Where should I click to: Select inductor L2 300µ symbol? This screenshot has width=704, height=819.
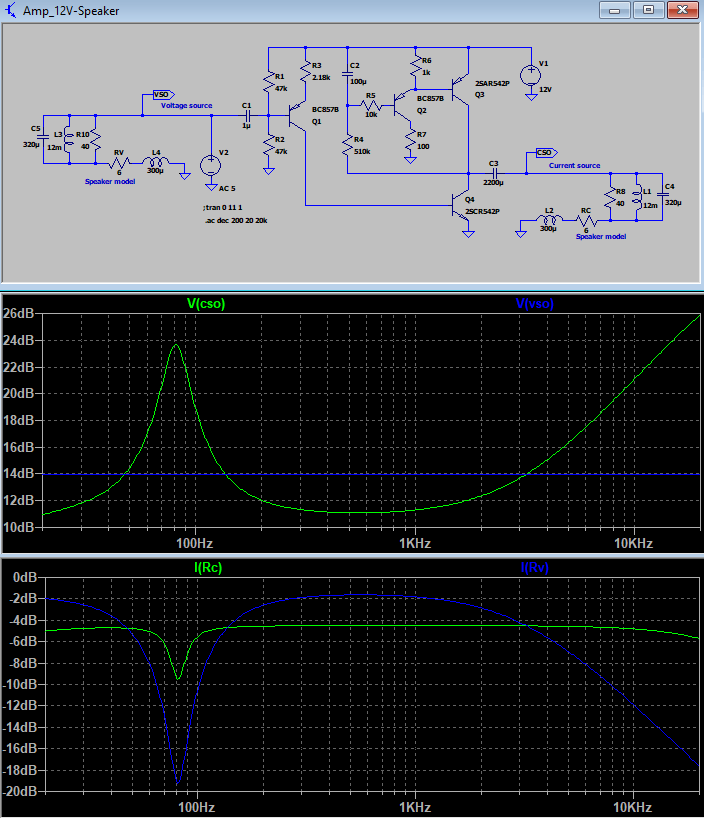[x=549, y=219]
